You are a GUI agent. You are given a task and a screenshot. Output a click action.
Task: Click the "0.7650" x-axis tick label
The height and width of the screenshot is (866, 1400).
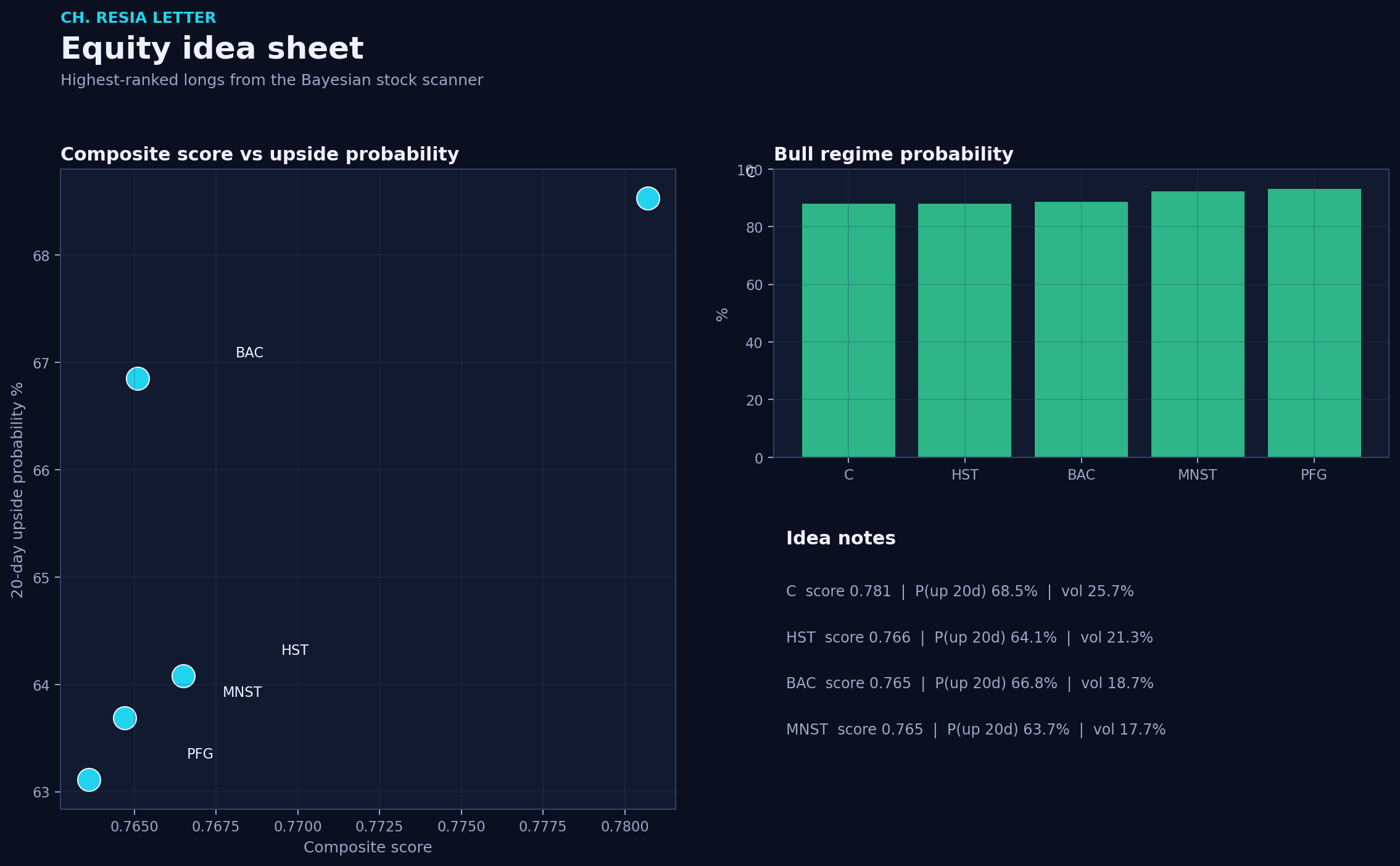coord(135,827)
